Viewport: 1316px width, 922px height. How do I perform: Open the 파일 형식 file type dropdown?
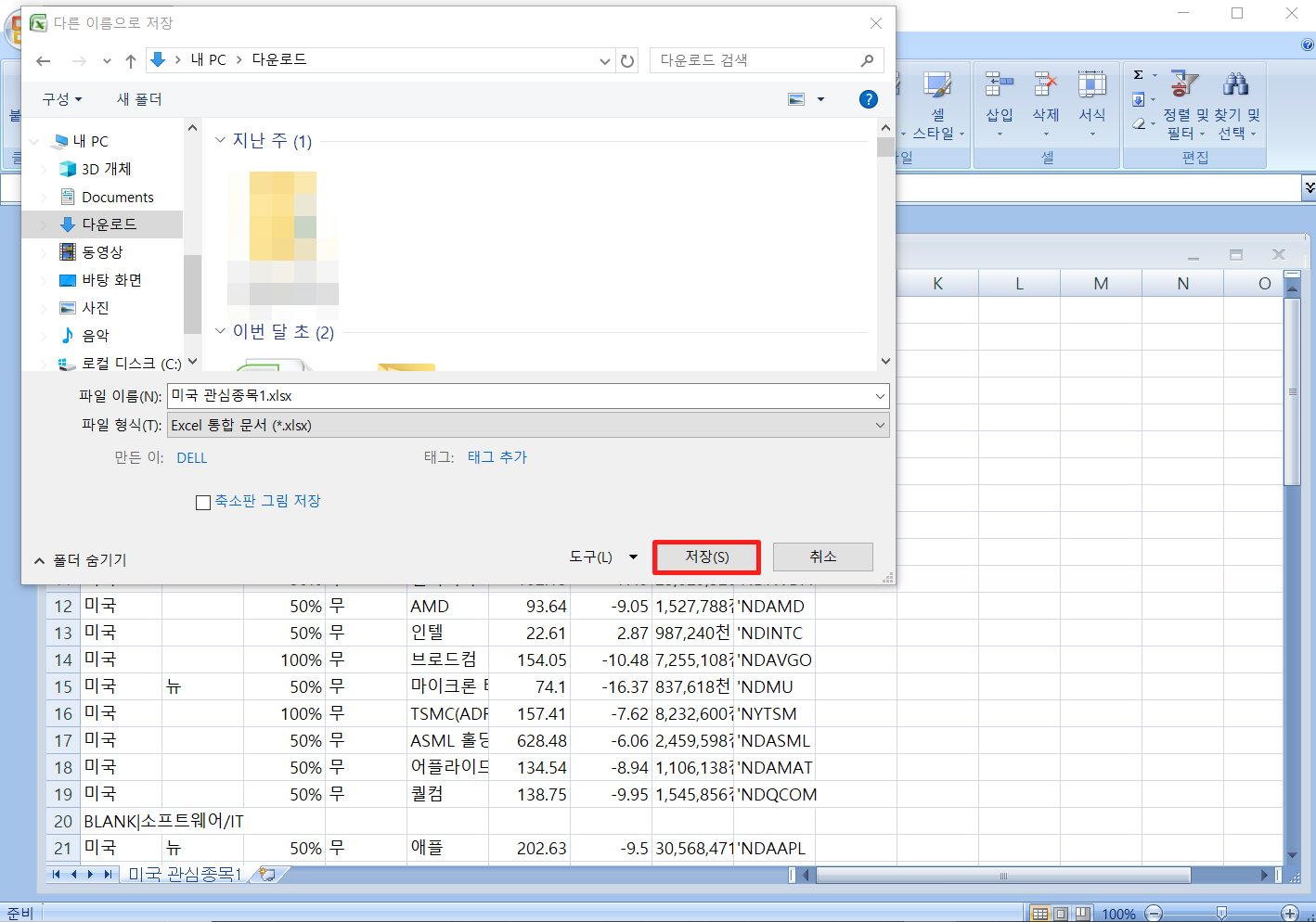(880, 426)
